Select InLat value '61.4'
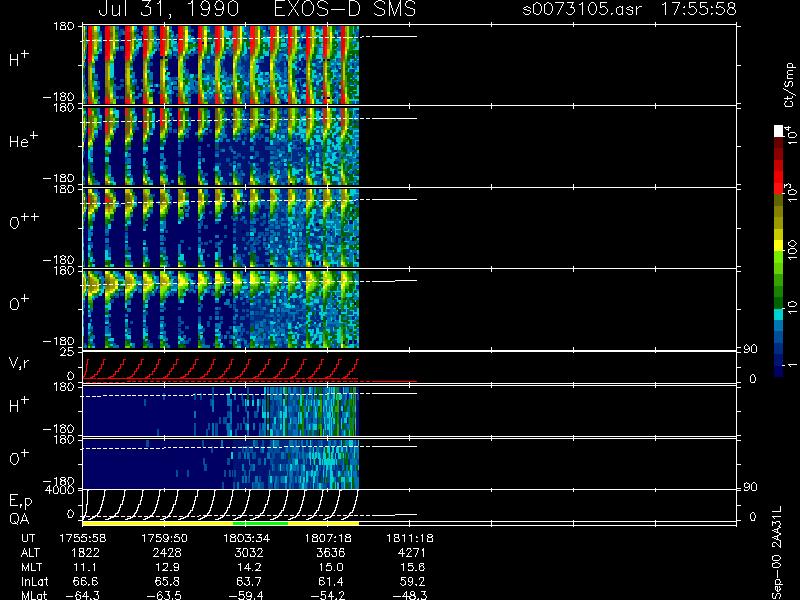Image resolution: width=800 pixels, height=600 pixels. click(x=331, y=582)
